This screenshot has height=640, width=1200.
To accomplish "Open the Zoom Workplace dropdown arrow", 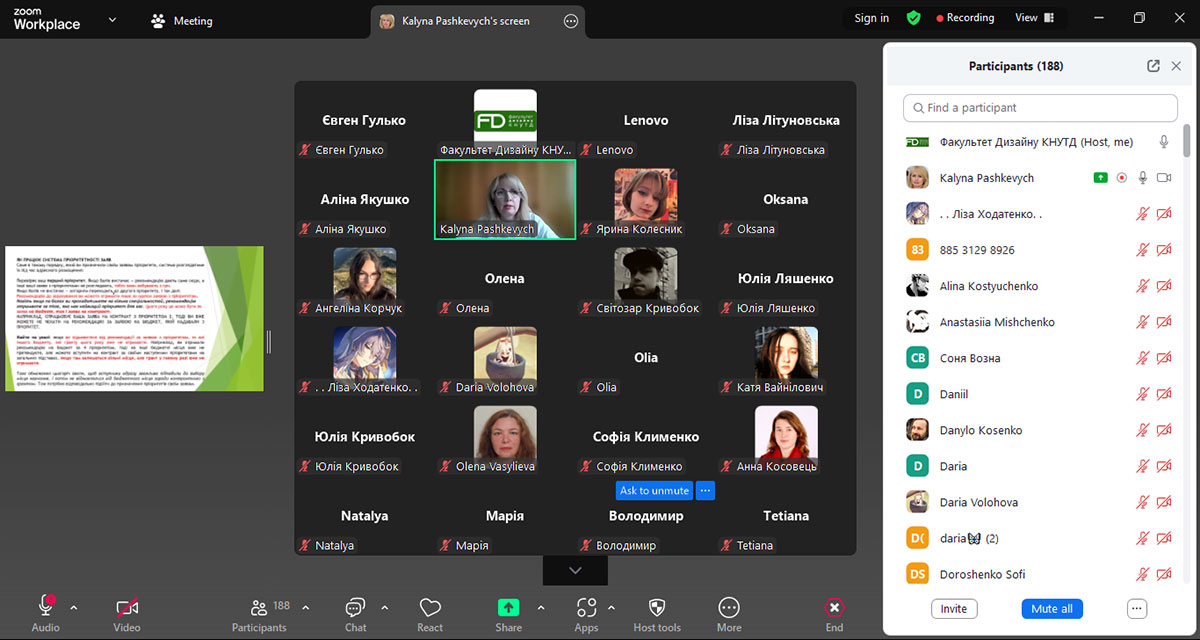I will point(112,19).
